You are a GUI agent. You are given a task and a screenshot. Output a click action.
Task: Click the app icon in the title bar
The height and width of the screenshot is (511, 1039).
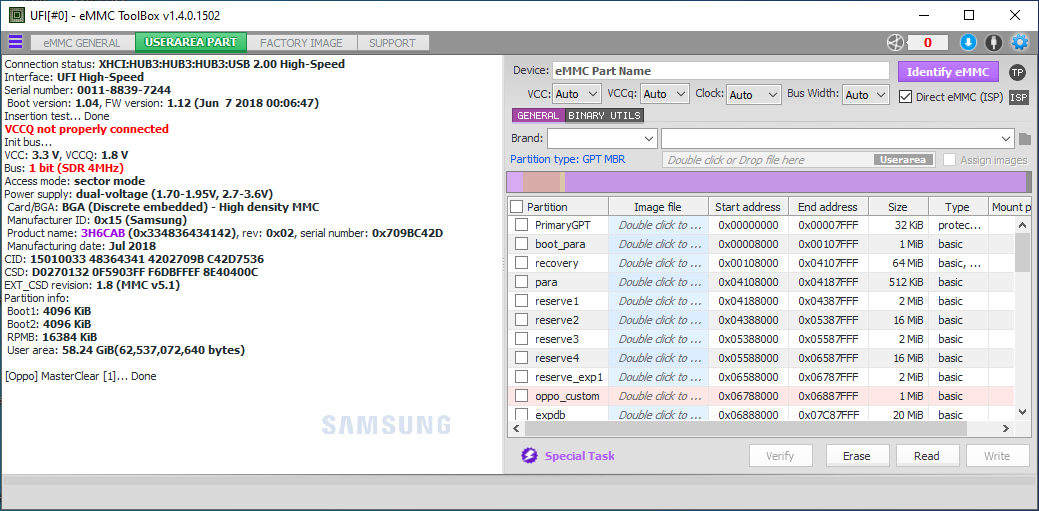pyautogui.click(x=17, y=15)
